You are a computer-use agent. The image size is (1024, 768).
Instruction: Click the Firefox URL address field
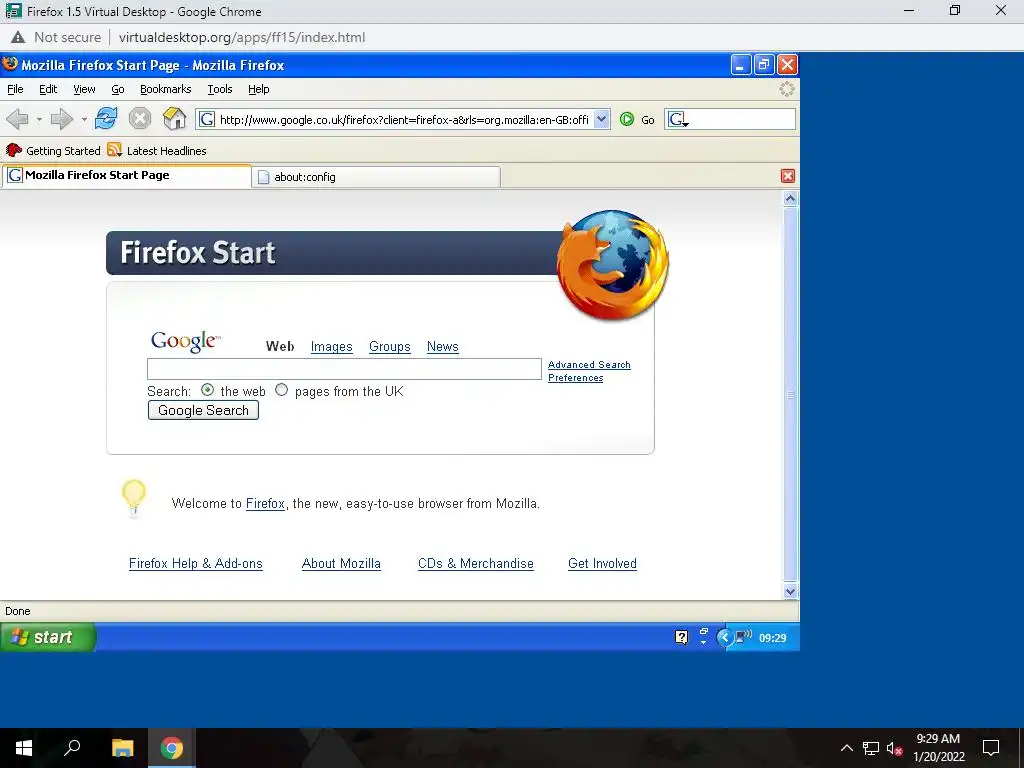(x=404, y=120)
